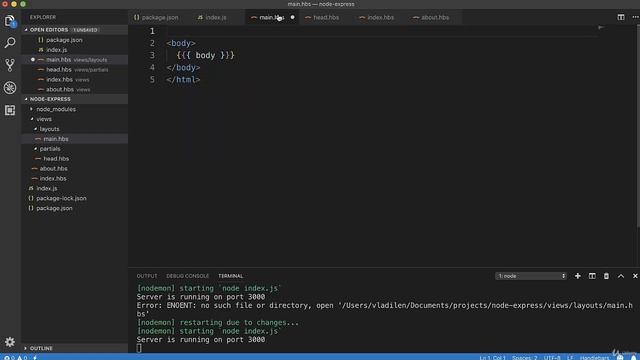Open the Extensions view icon
Screen dimensions: 640x360
click(10, 110)
